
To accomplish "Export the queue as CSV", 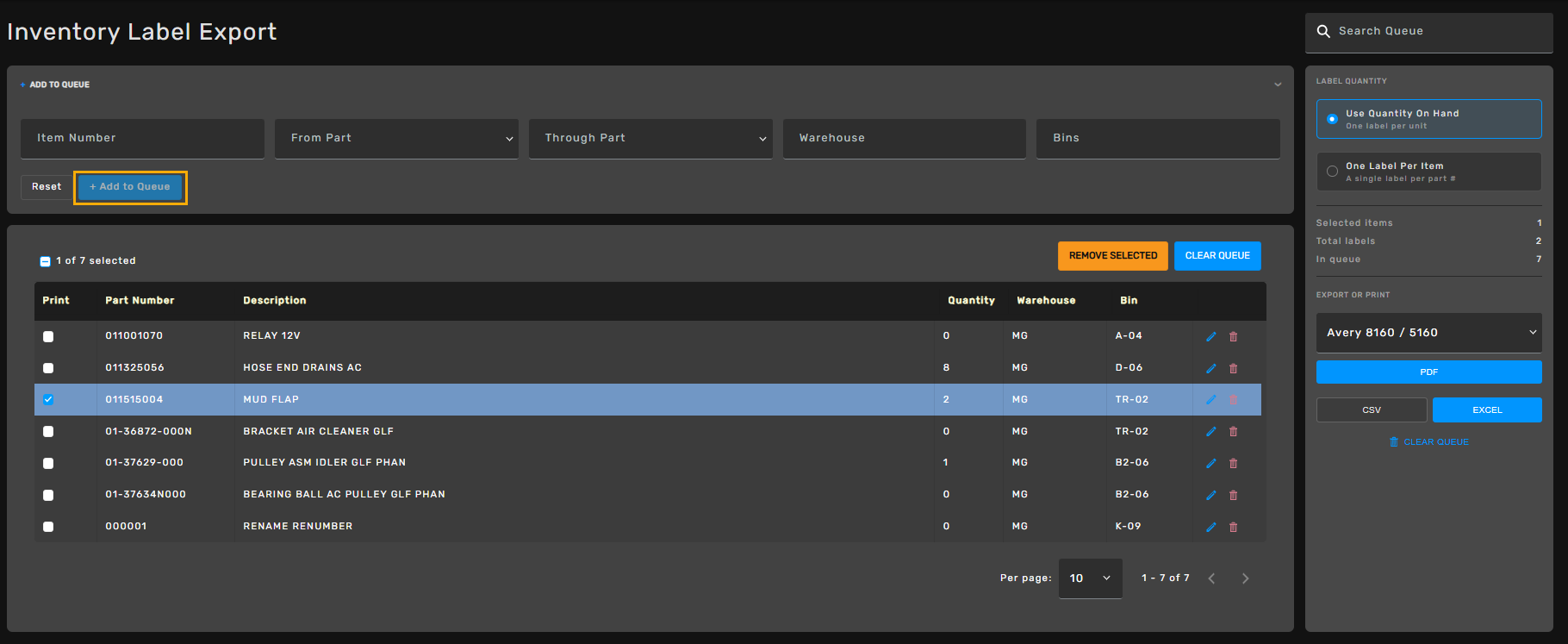I will click(1372, 410).
